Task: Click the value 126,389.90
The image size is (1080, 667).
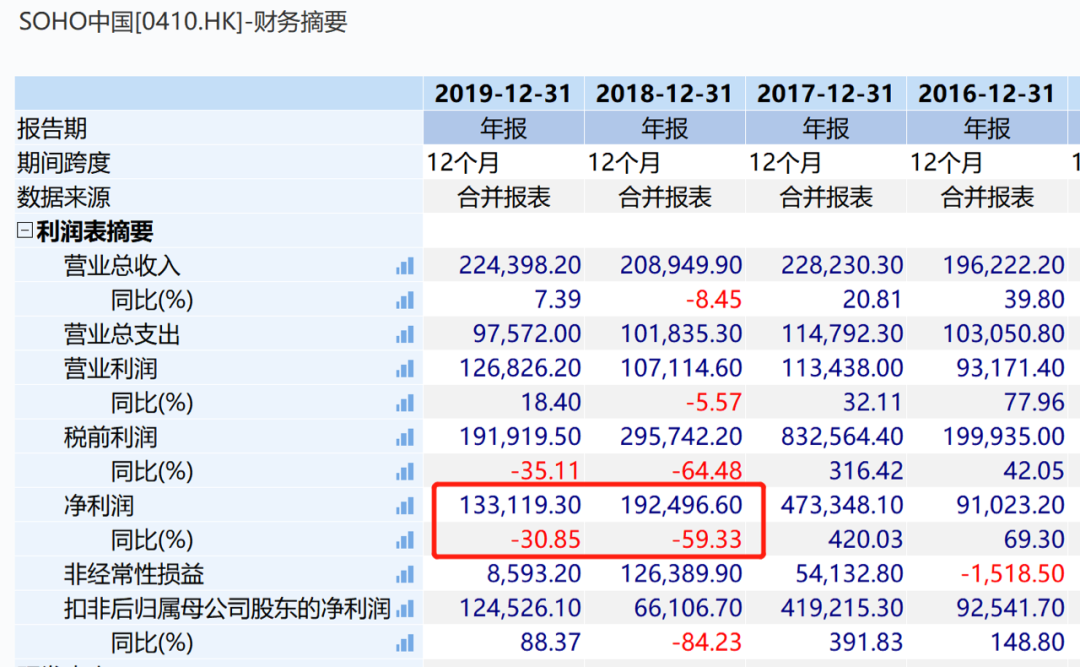Action: [x=681, y=574]
